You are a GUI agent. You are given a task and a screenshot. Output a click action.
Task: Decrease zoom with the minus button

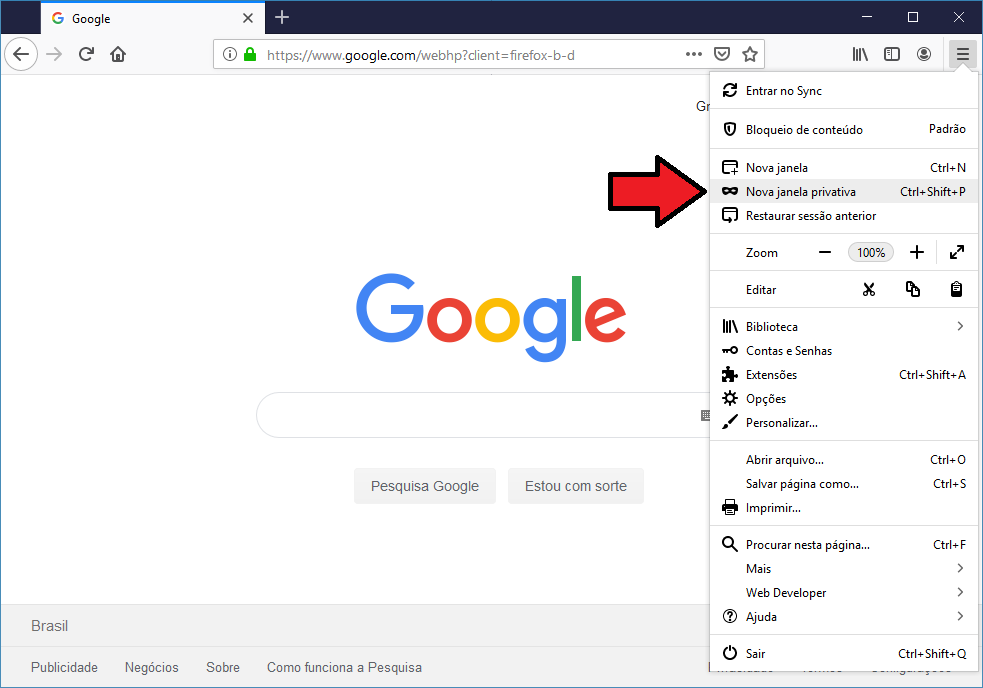pyautogui.click(x=825, y=252)
